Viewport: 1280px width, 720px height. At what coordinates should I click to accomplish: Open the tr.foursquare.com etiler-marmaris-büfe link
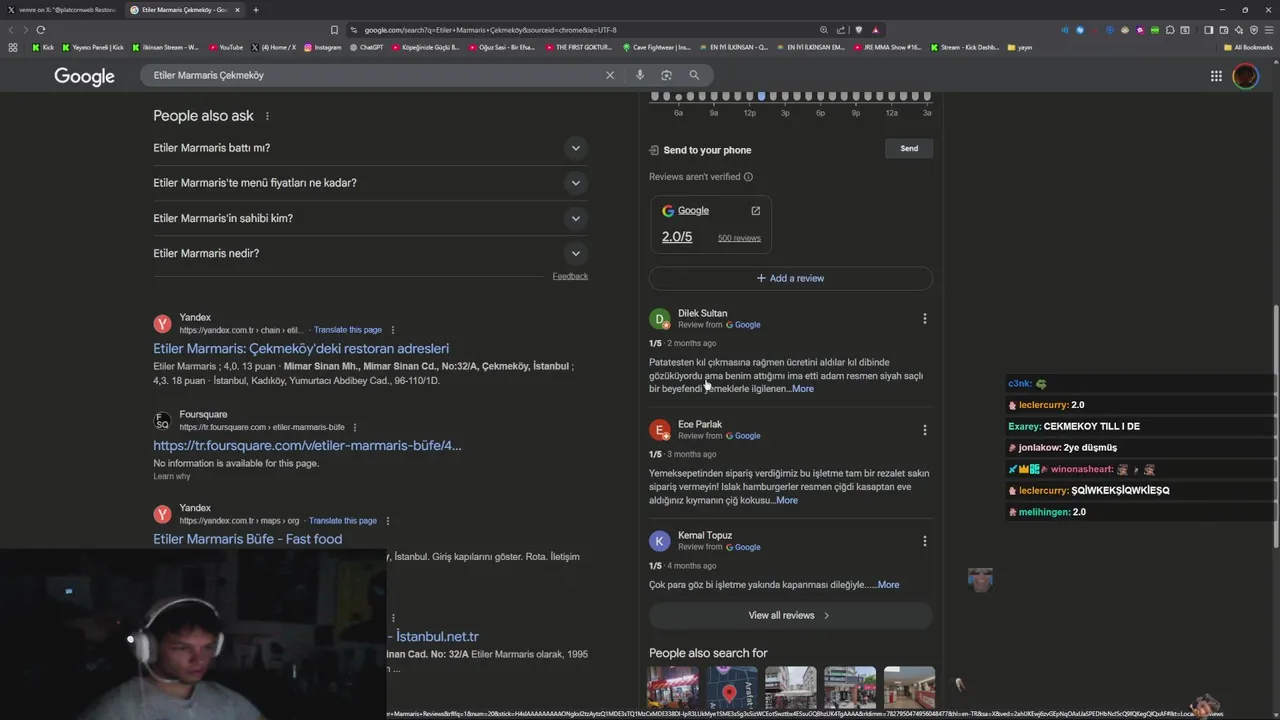[x=307, y=445]
